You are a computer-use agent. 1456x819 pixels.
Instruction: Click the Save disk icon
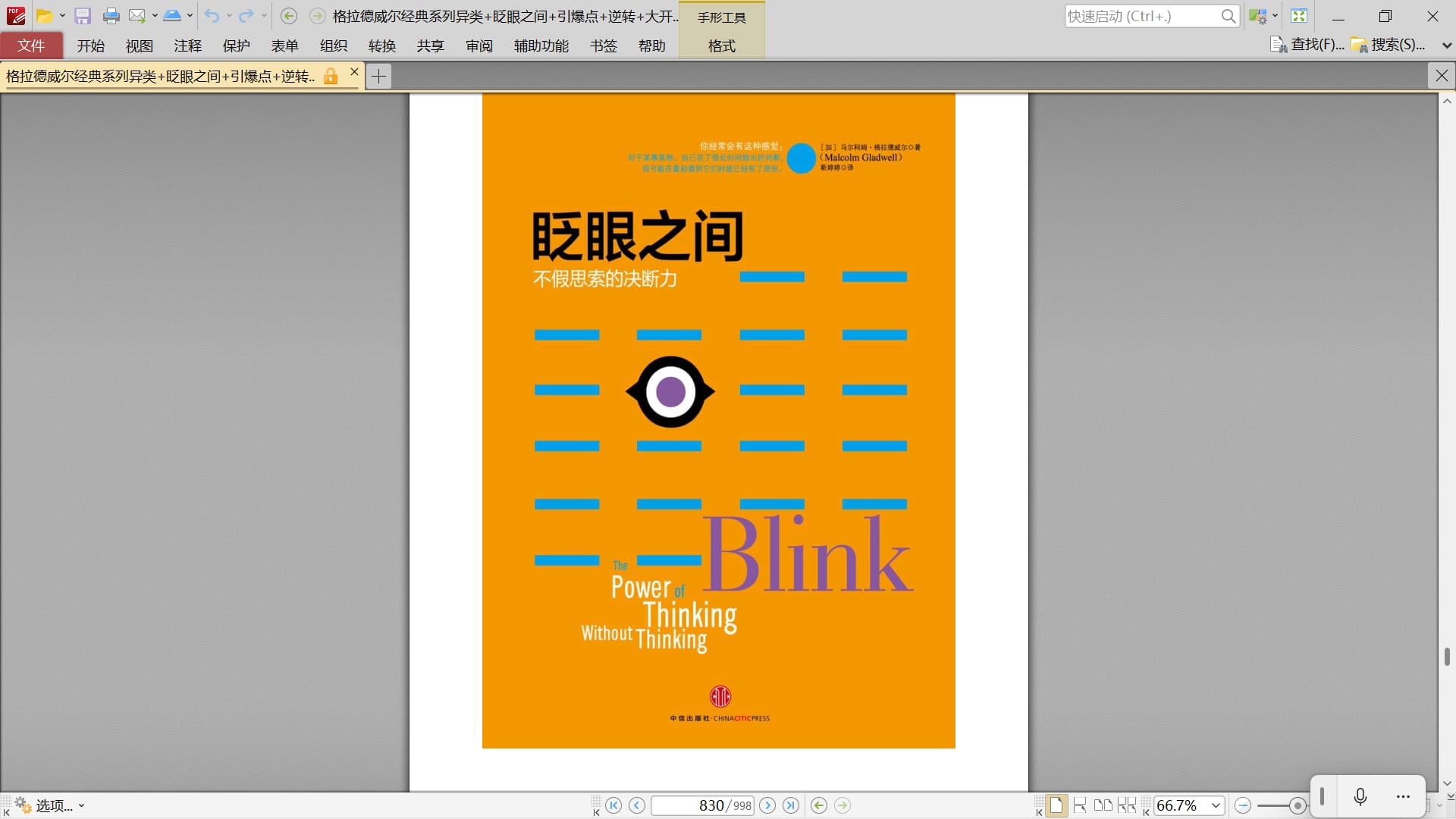(83, 16)
